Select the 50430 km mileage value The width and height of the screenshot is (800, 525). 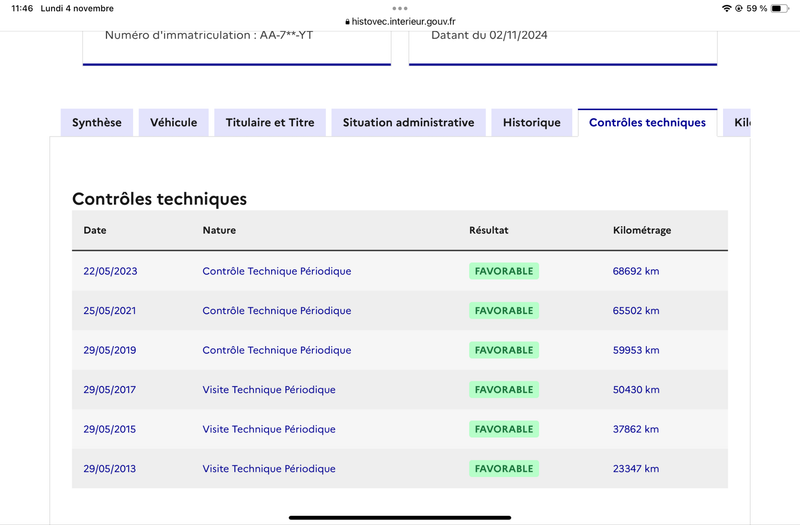(x=636, y=389)
